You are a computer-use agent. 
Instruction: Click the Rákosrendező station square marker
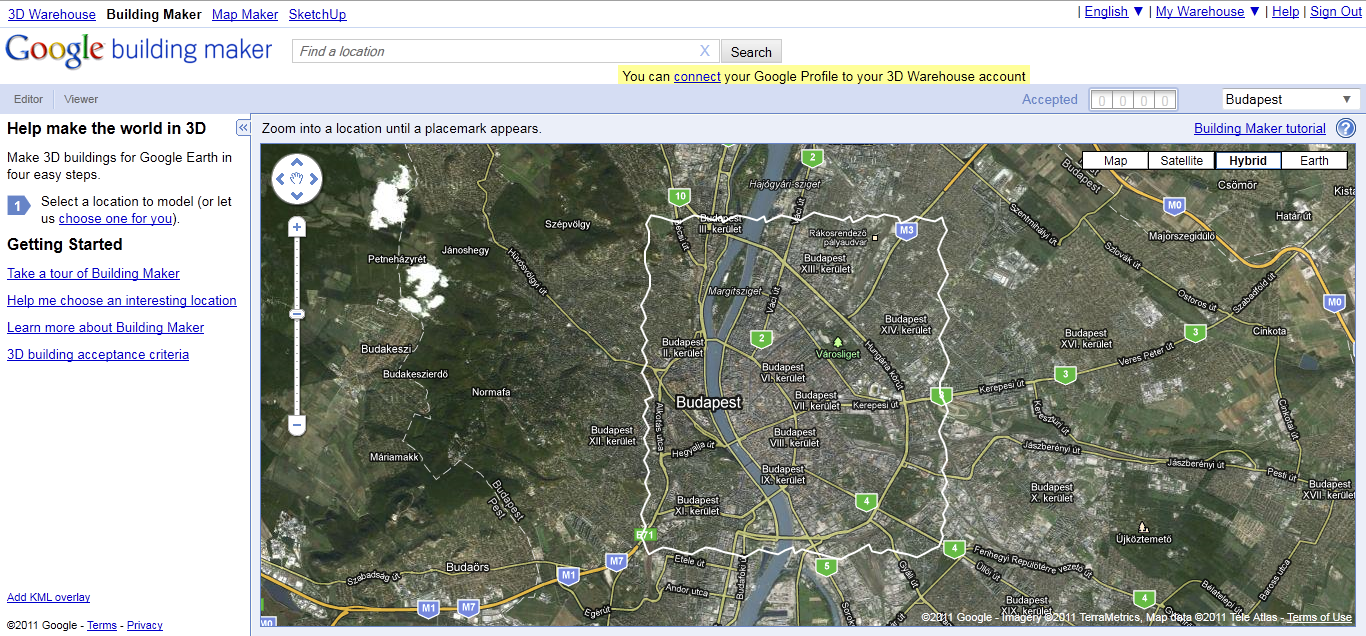pos(874,238)
